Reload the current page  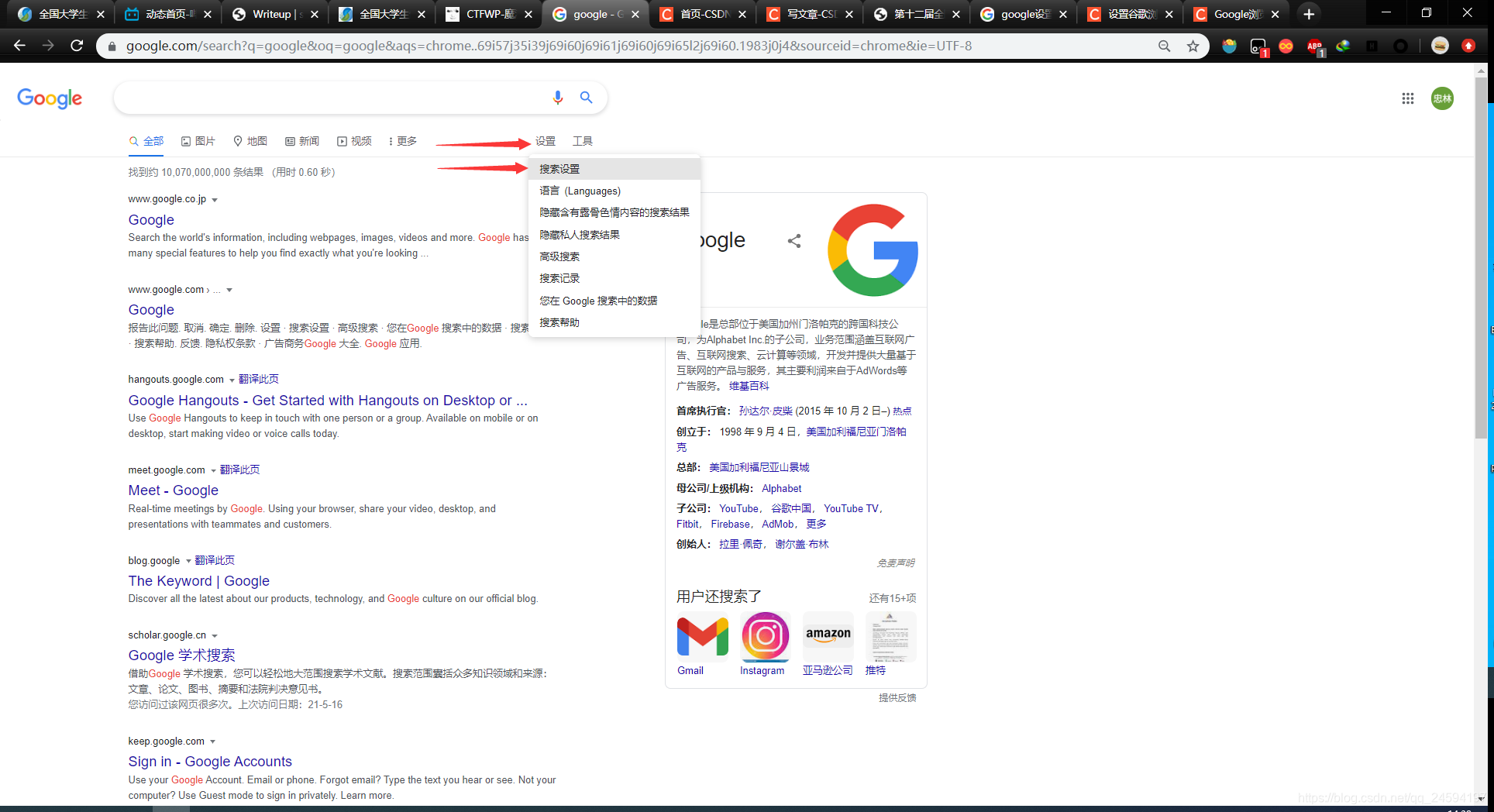tap(77, 46)
